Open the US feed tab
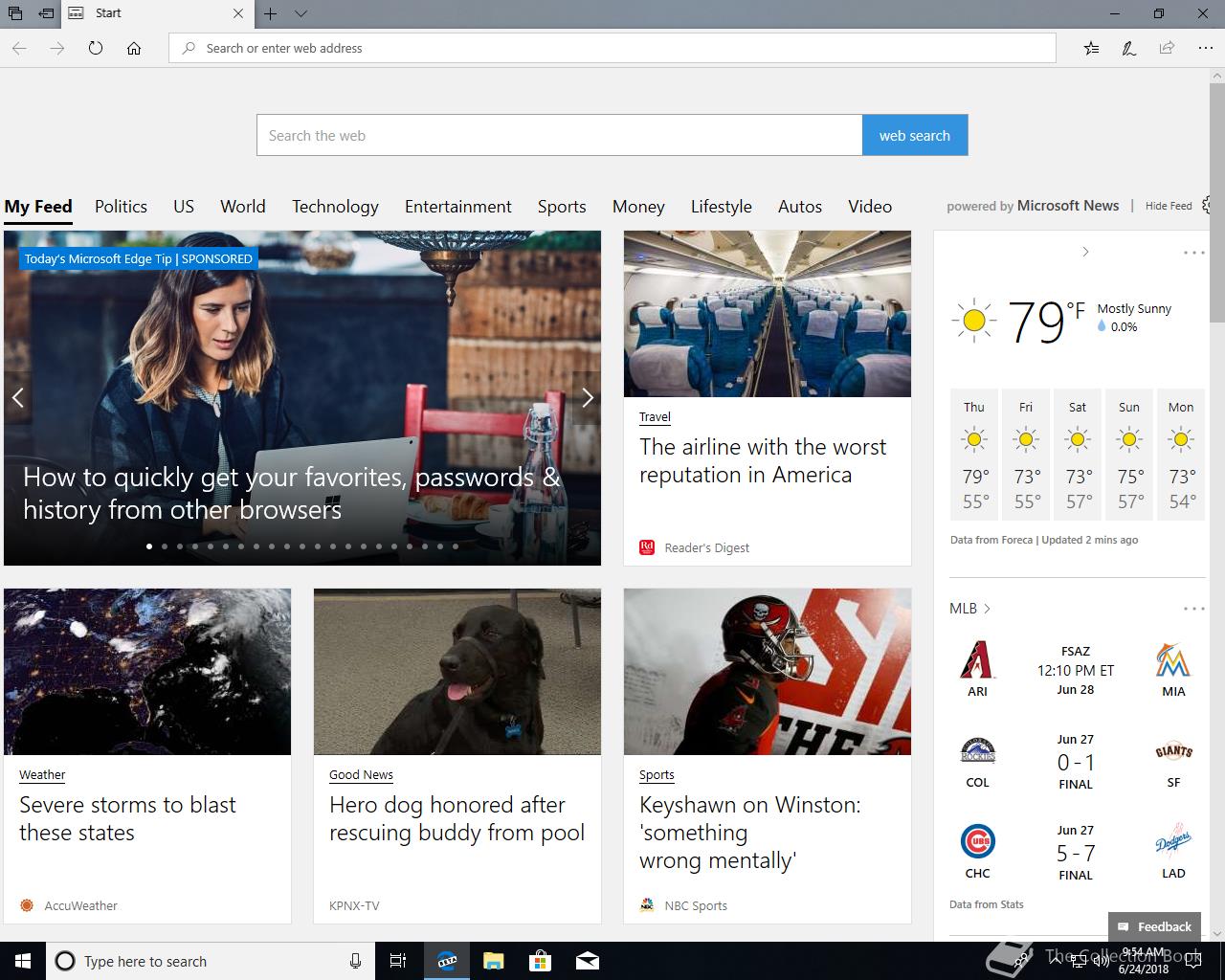Screen dimensions: 1225x980 coord(184,207)
